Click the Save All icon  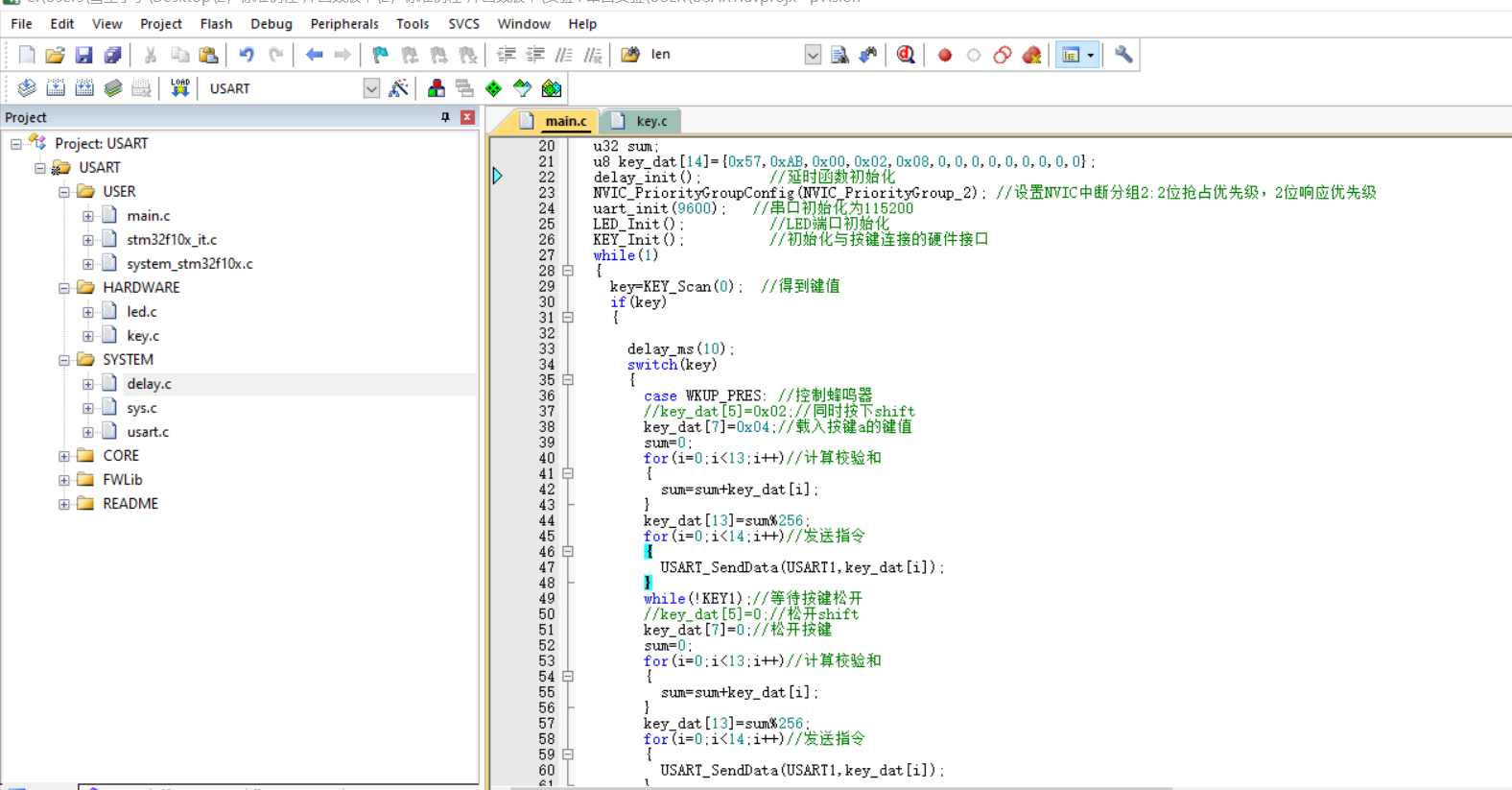point(112,55)
